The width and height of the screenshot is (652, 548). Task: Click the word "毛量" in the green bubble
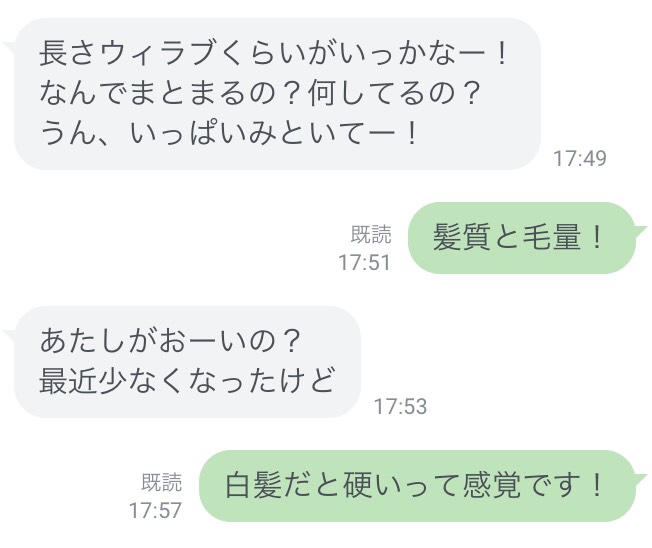(556, 238)
